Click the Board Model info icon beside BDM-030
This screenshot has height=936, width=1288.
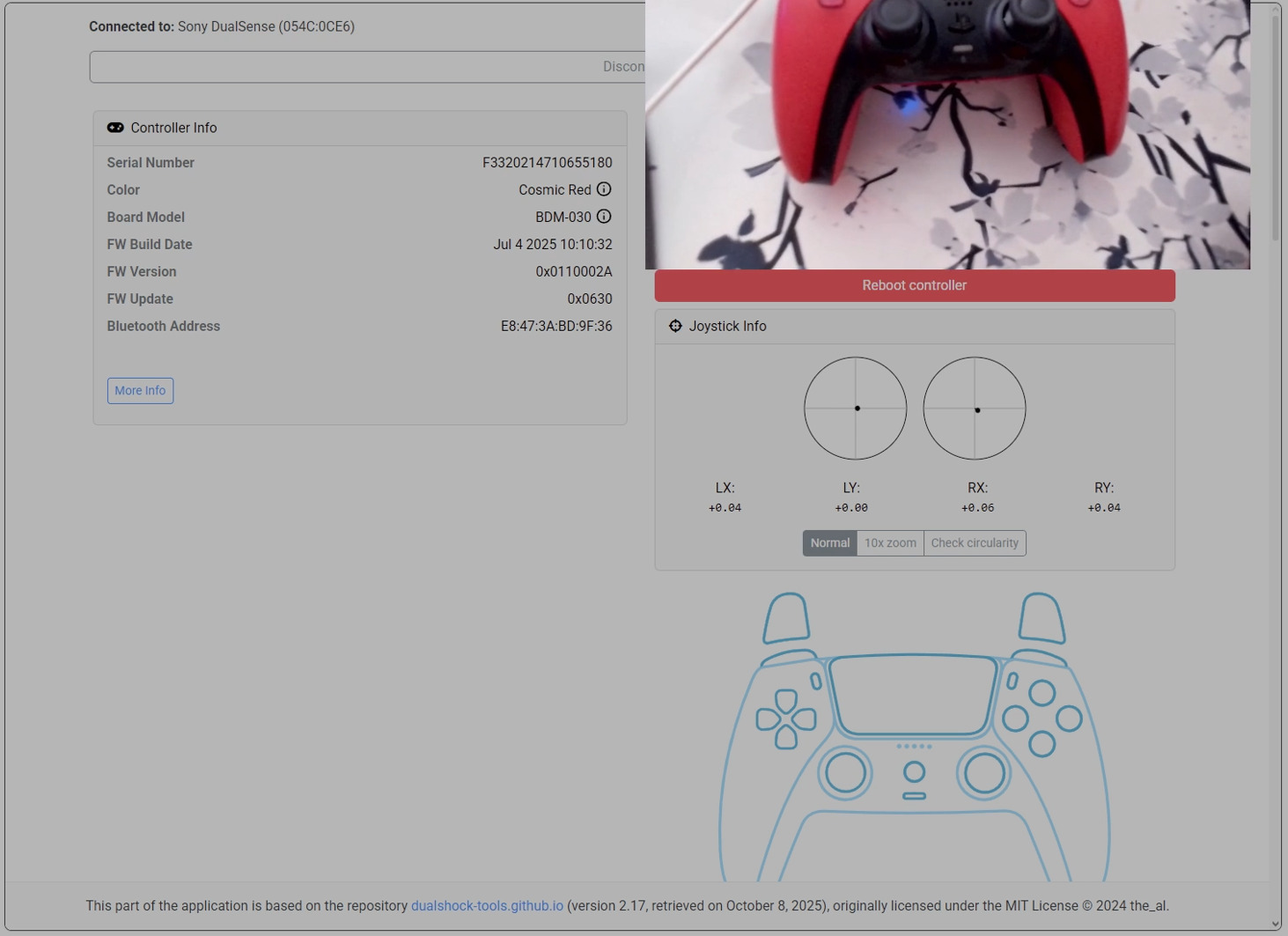coord(604,217)
